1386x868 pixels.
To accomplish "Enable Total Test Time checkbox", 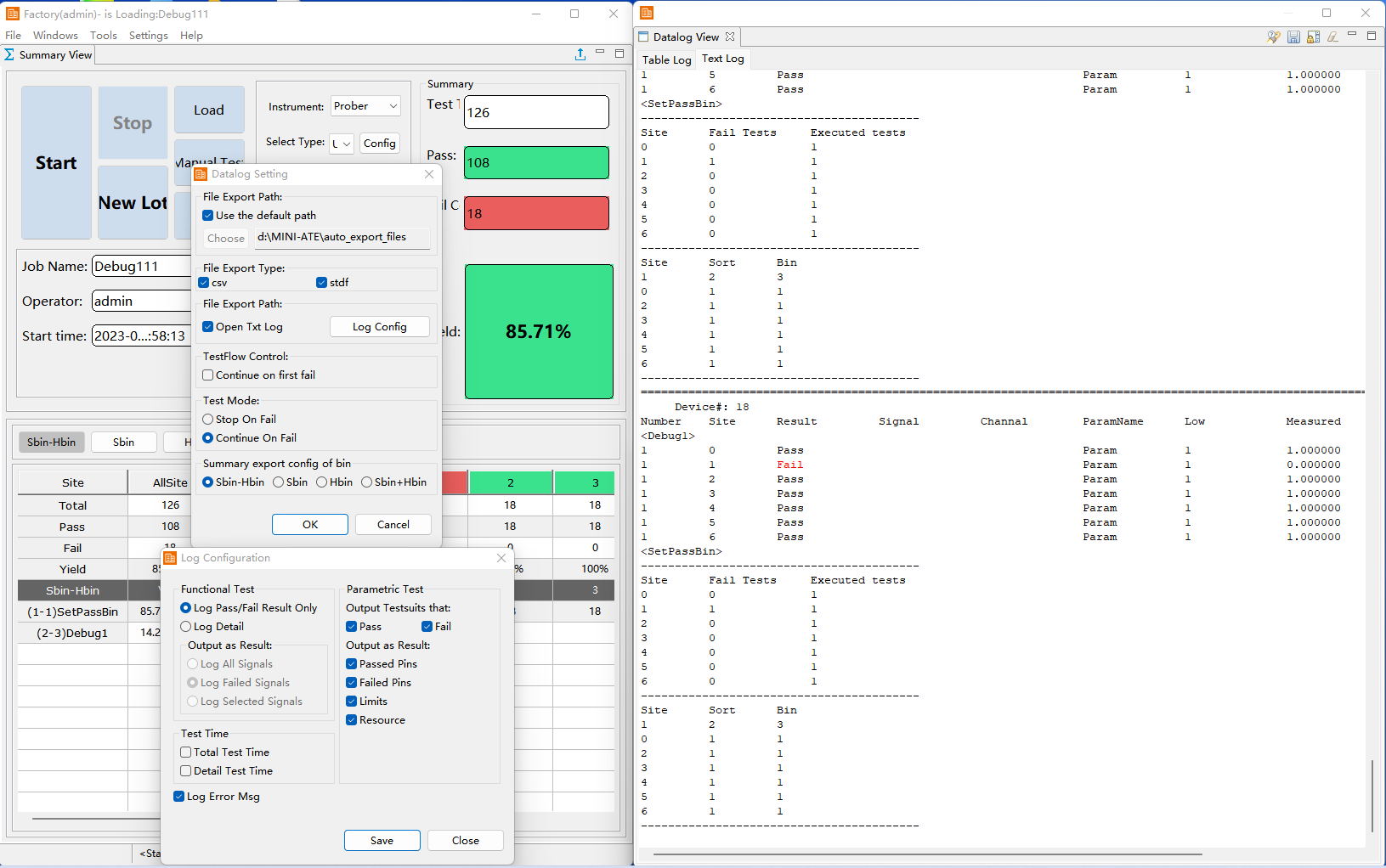I will coord(186,752).
